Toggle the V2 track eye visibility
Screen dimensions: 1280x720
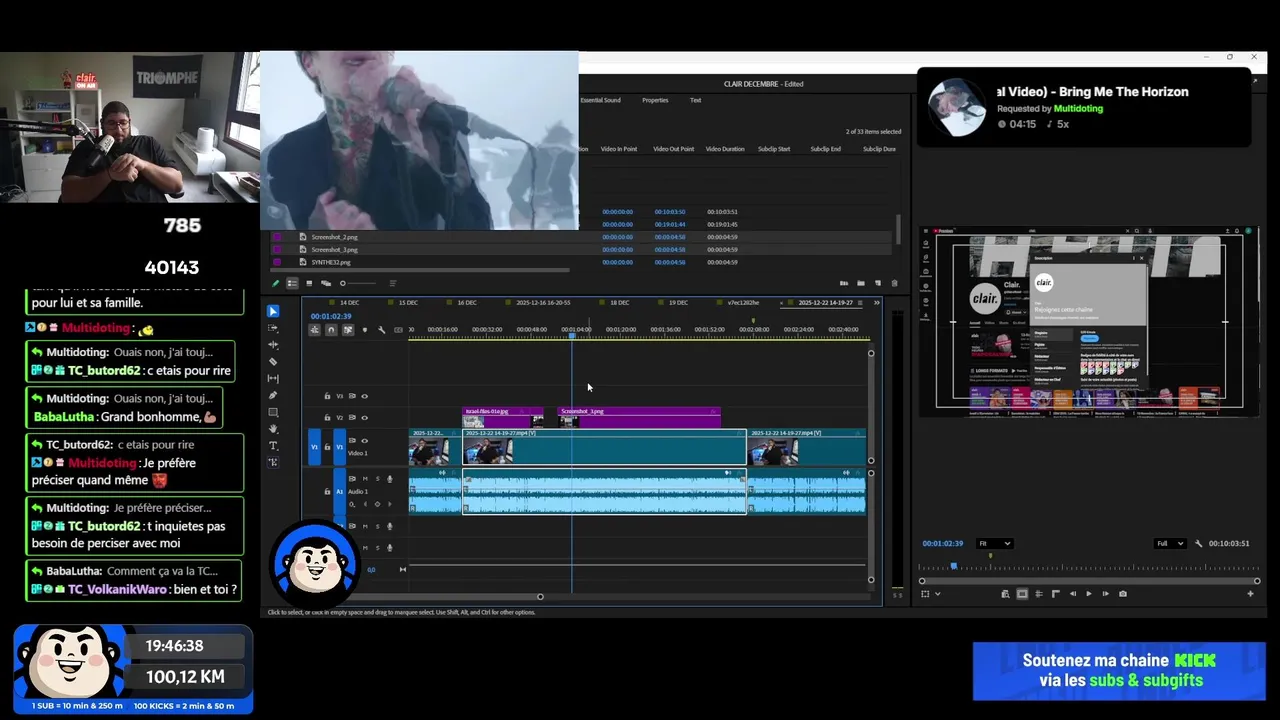click(x=364, y=418)
